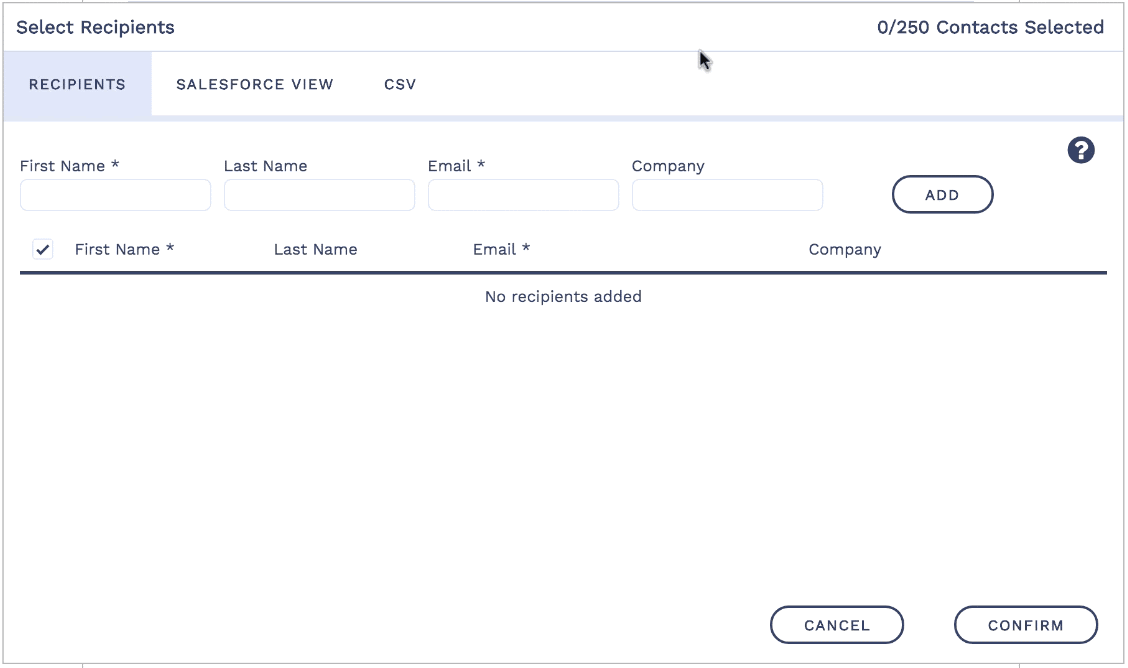The height and width of the screenshot is (668, 1128).
Task: Click the Last Name table column header
Action: coord(315,250)
